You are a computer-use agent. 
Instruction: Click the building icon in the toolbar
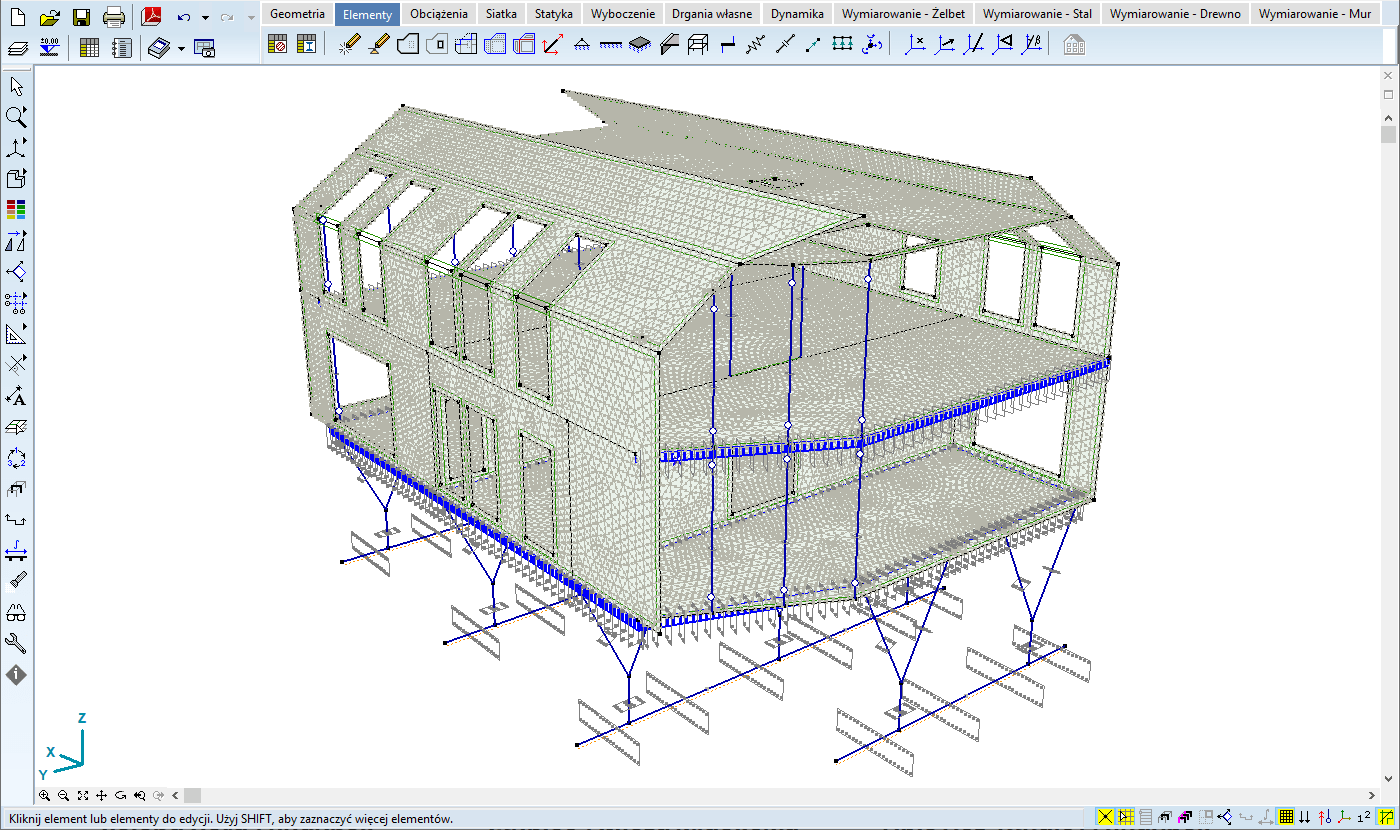coord(1074,45)
